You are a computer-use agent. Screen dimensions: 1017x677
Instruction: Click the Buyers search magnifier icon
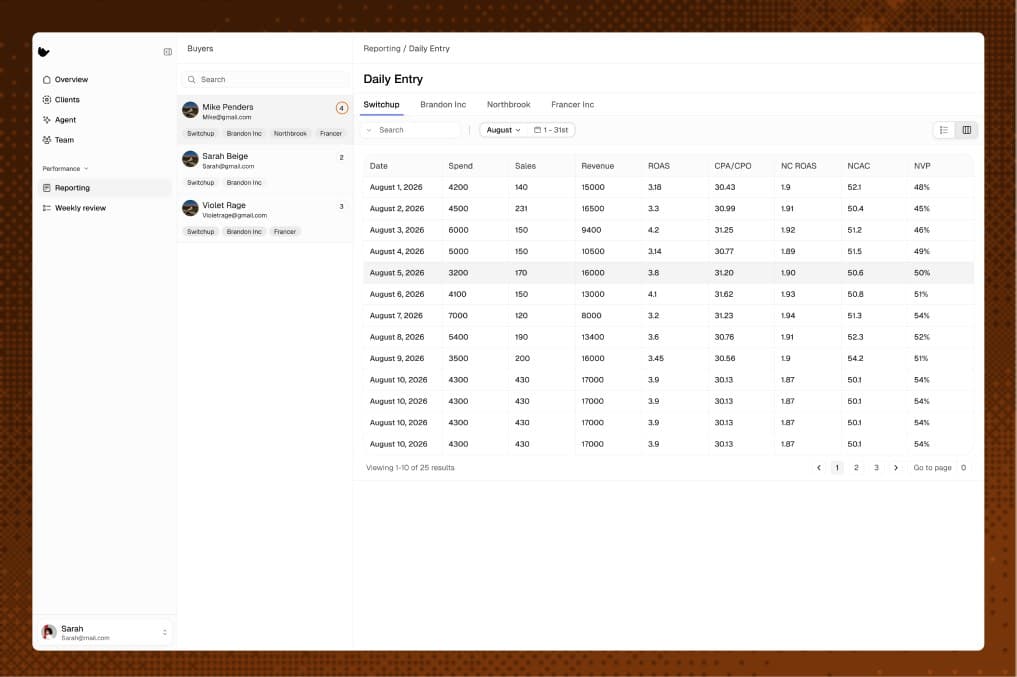click(x=191, y=80)
